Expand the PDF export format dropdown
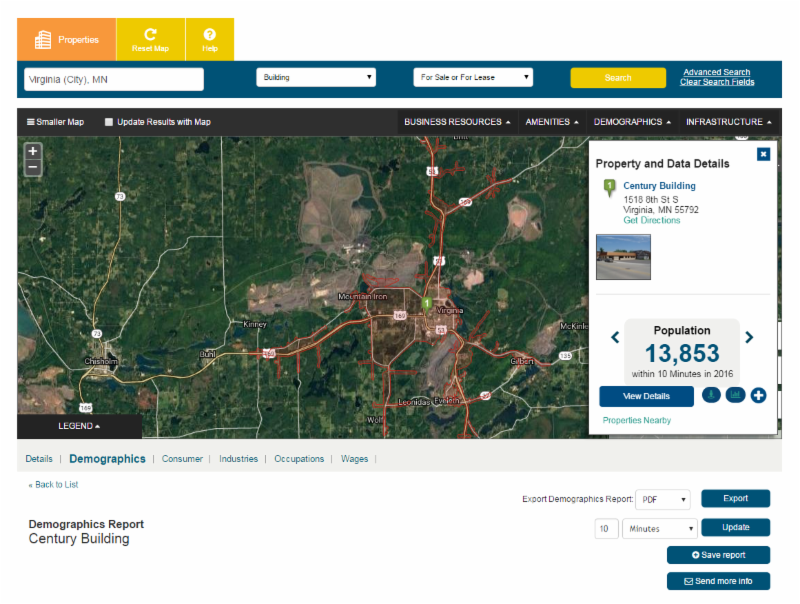Screen dimensions: 800x604 pos(663,499)
